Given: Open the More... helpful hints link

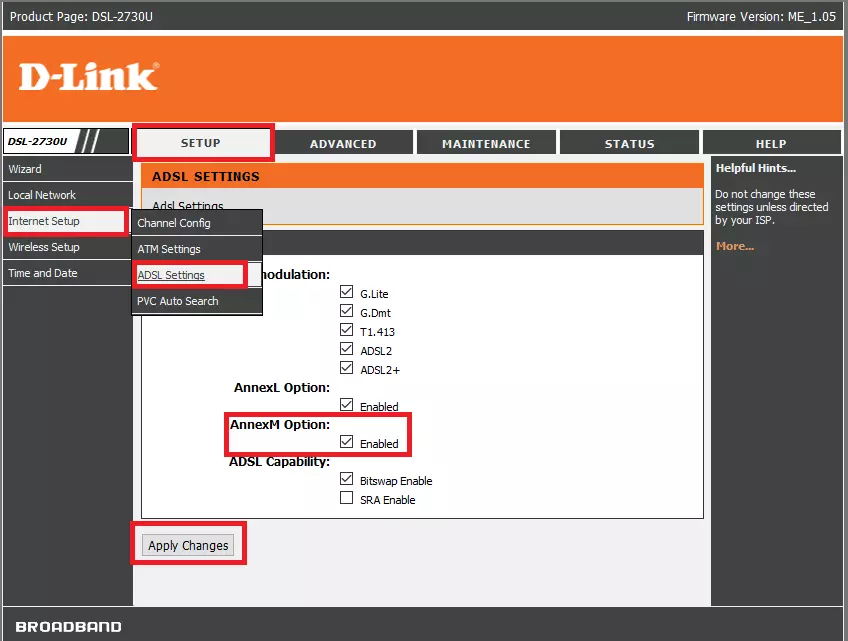Looking at the screenshot, I should 735,246.
